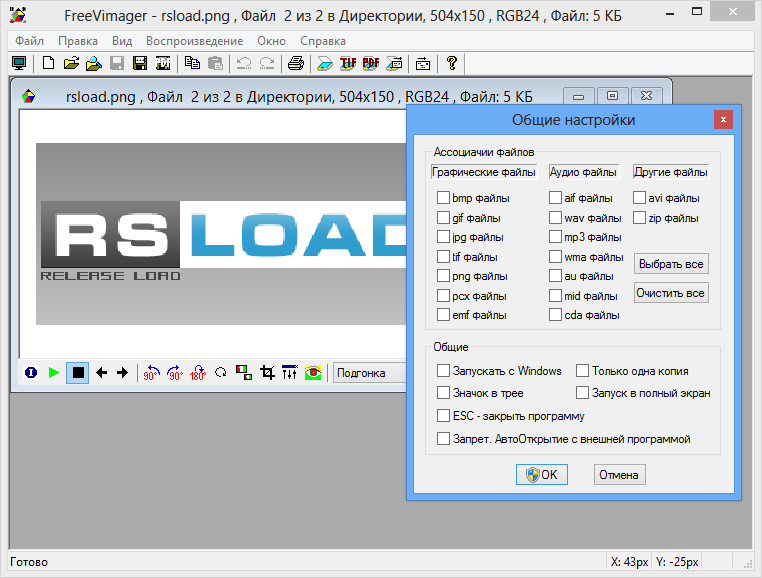Enable zip файлы association
Viewport: 762px width, 578px height.
click(640, 217)
